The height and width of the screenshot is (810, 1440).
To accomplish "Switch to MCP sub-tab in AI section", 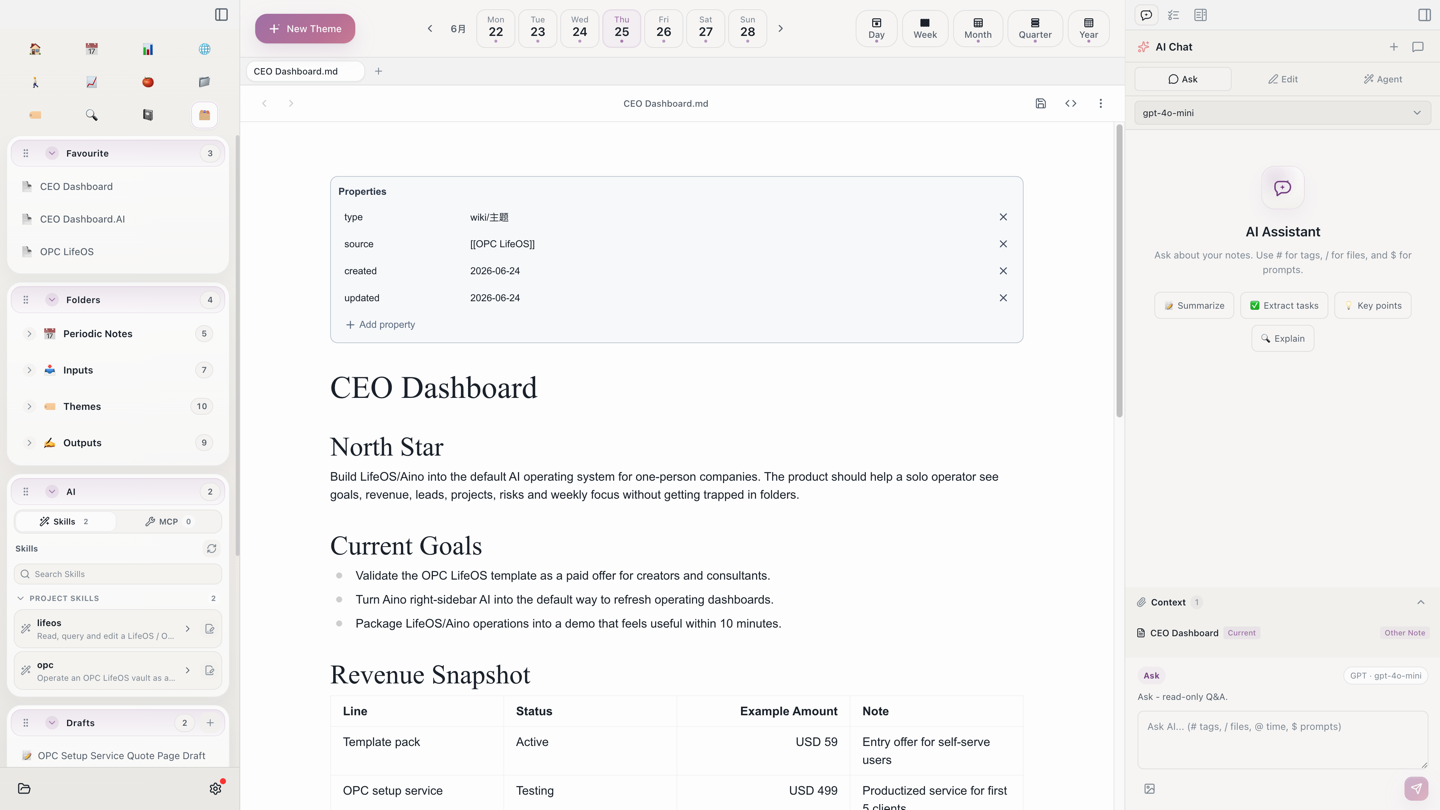I will pos(168,522).
